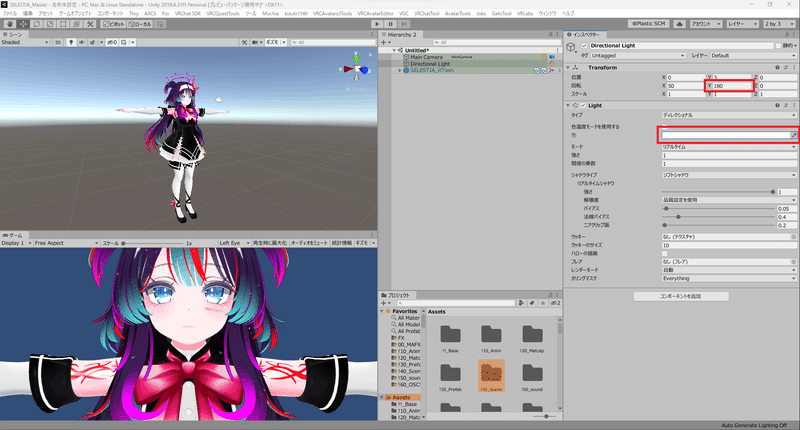Open the 2 by 3 layout dropdown
Image resolution: width=800 pixels, height=430 pixels.
click(779, 24)
